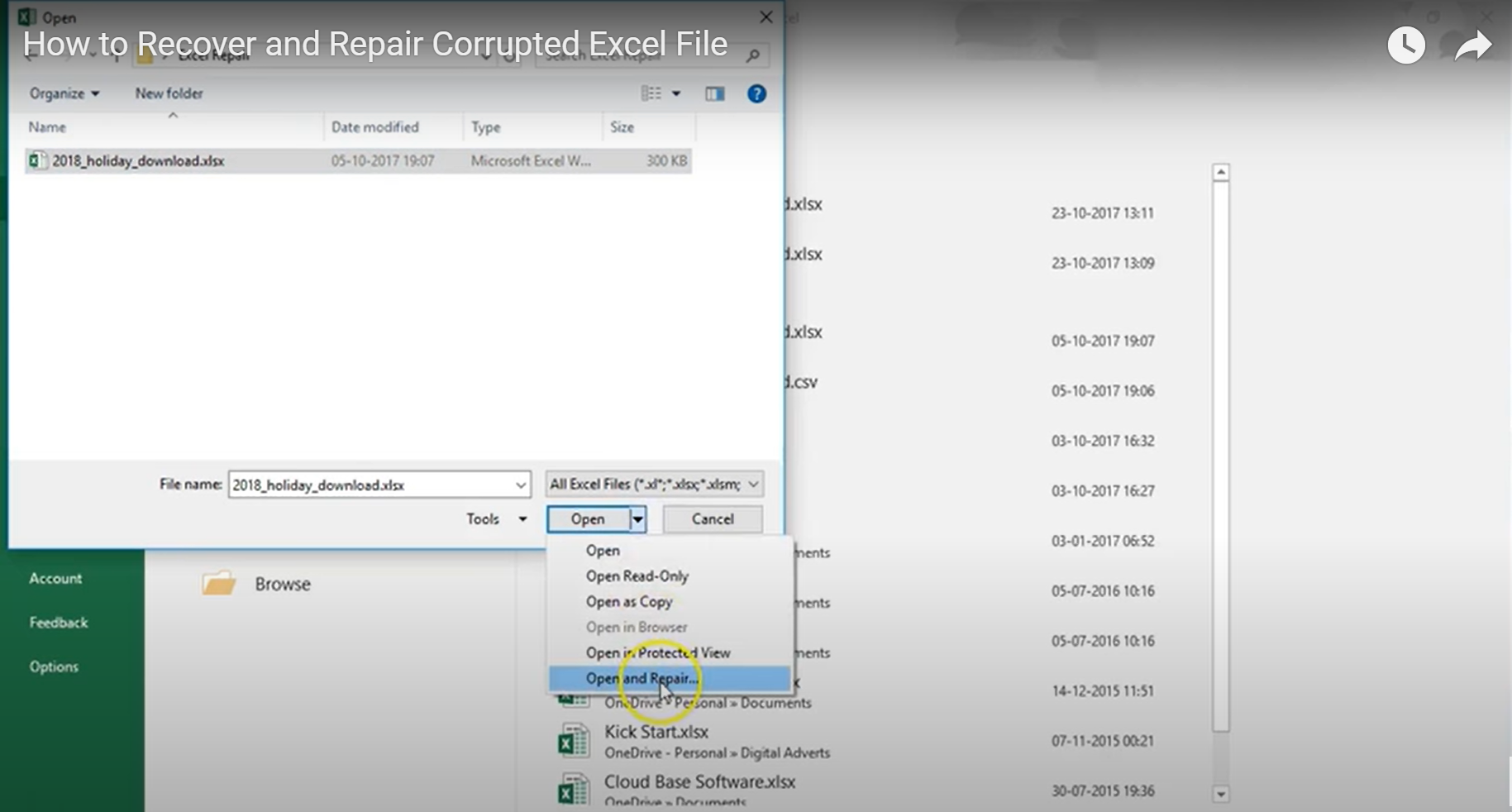Click the File name input field
Viewport: 1512px width, 812px height.
[370, 485]
